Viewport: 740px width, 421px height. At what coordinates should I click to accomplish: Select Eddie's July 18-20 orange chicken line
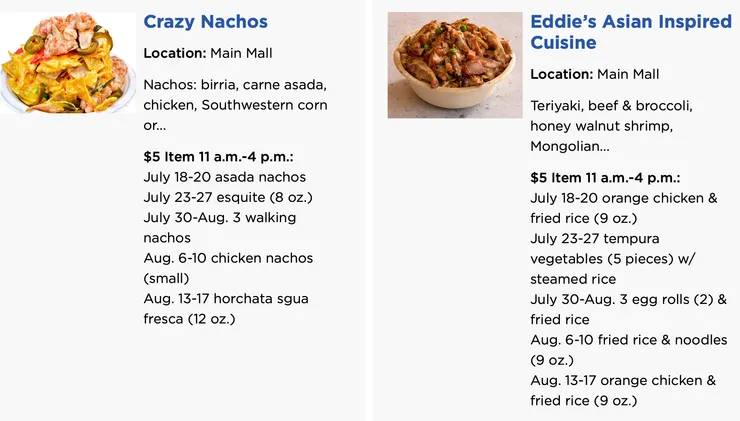[x=623, y=208]
